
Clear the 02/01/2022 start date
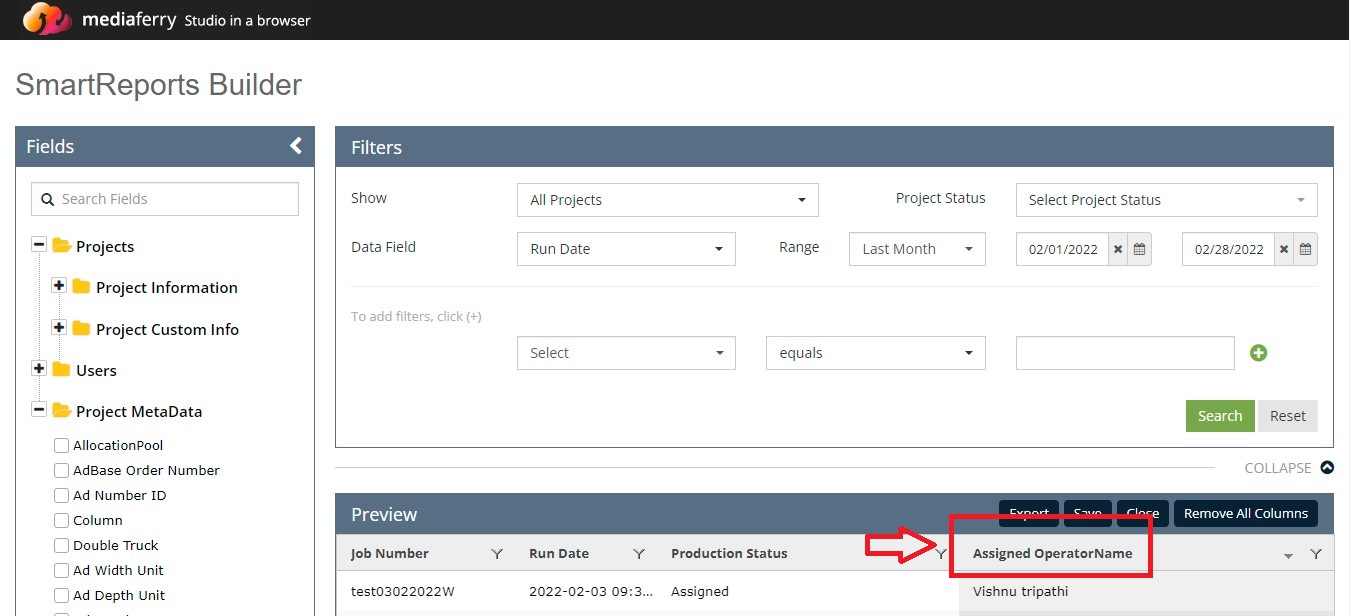point(1118,249)
